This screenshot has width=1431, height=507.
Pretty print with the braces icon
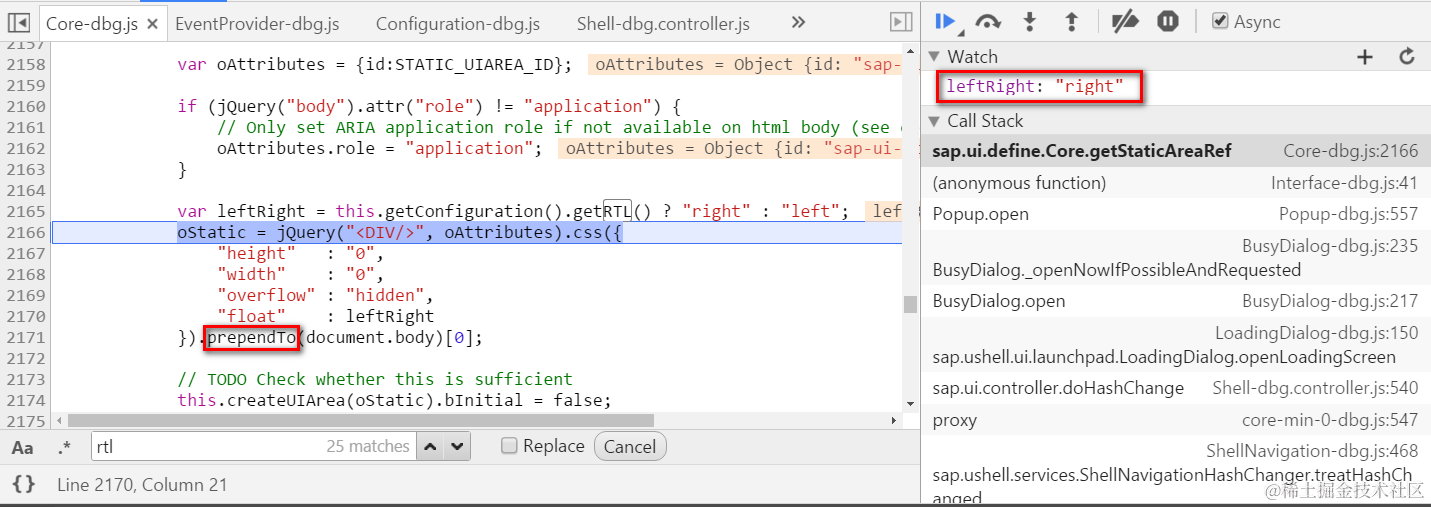[24, 485]
